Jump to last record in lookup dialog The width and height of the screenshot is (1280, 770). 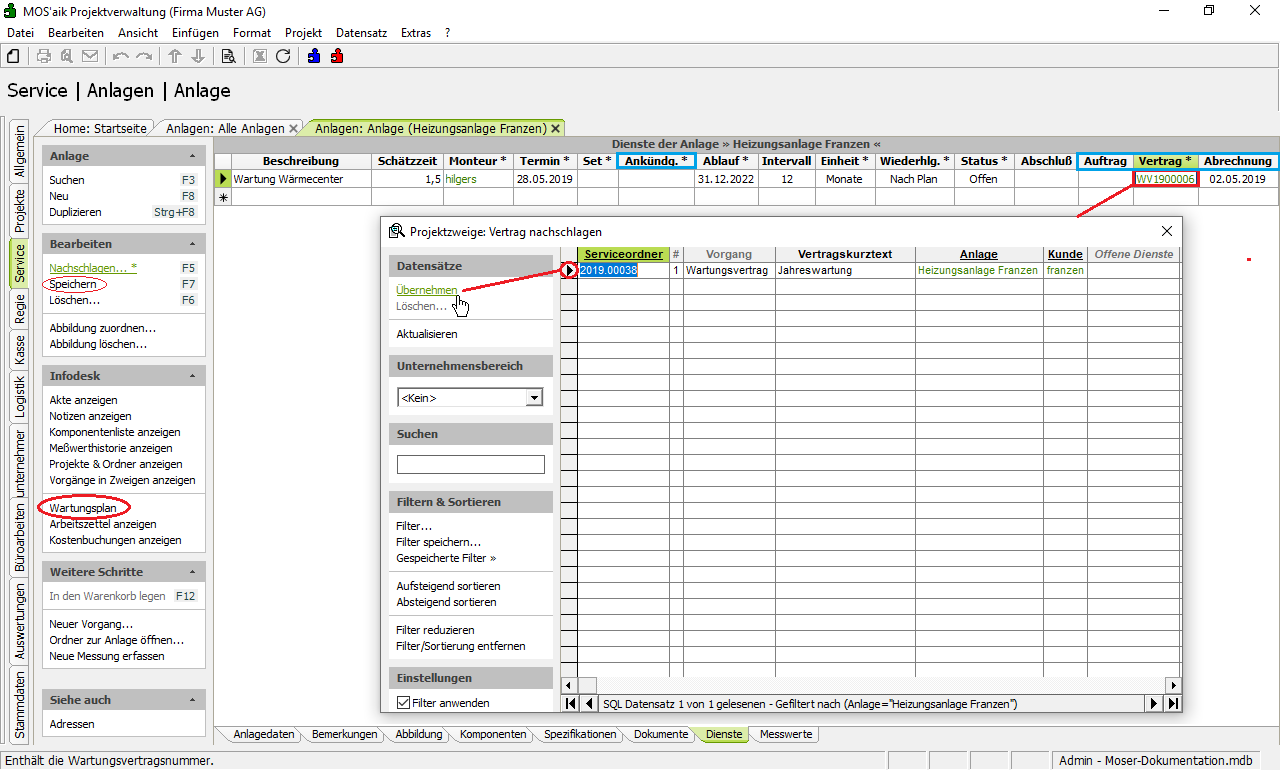1173,704
